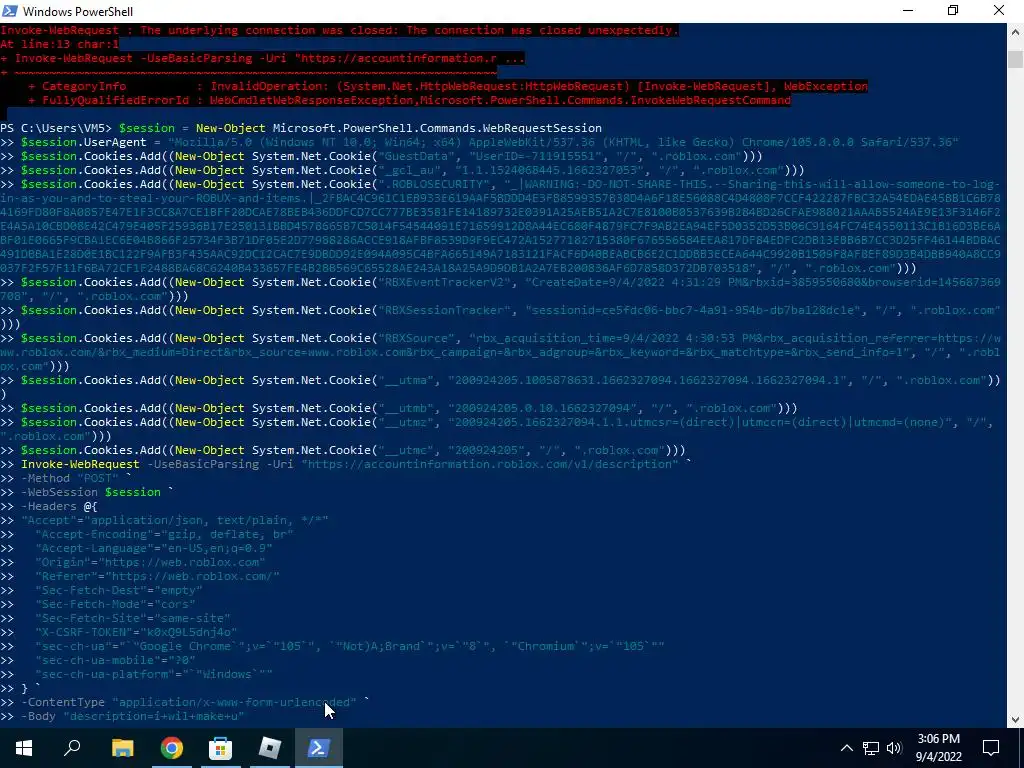The image size is (1024, 768).
Task: Click the -Method "POST" line
Action: [76, 478]
